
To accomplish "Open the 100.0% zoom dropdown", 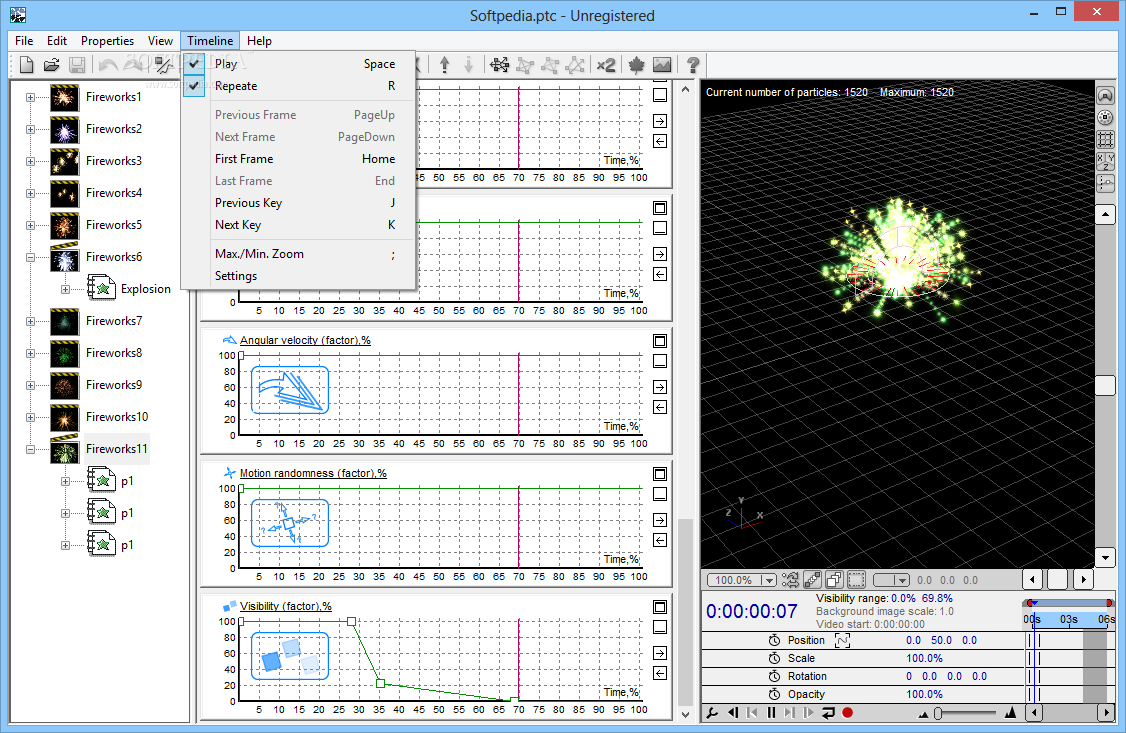I will pyautogui.click(x=769, y=580).
